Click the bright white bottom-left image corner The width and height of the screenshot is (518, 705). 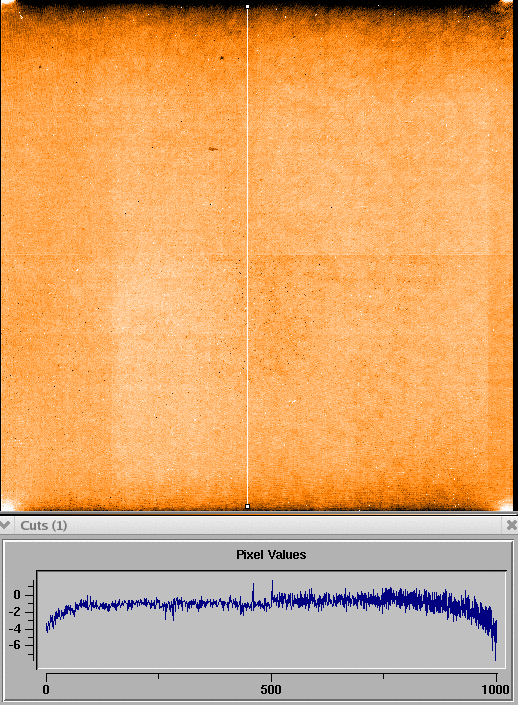6,505
